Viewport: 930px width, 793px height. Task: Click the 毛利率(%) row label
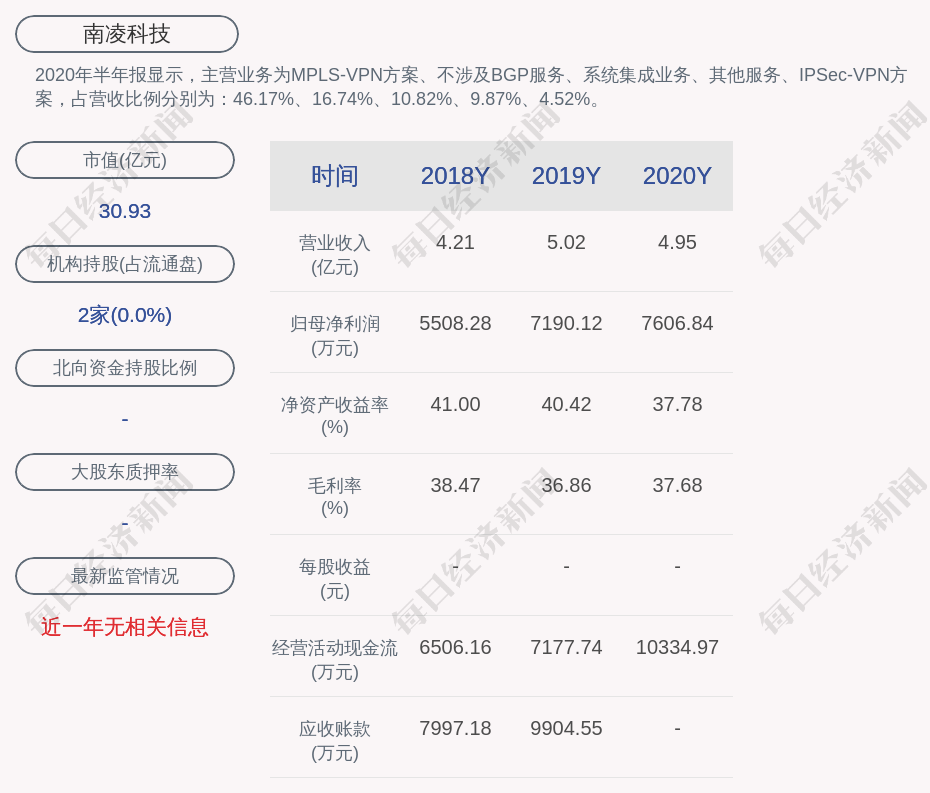coord(335,497)
